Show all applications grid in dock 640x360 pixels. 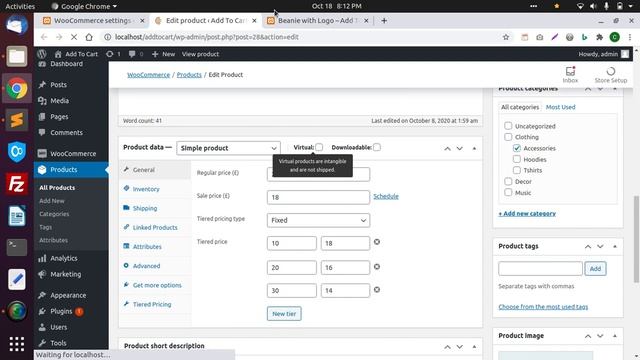click(x=17, y=344)
